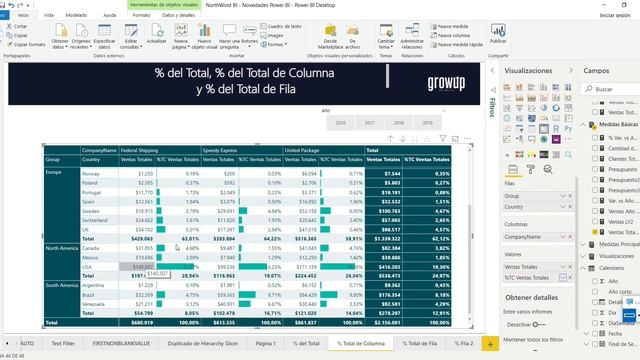The height and width of the screenshot is (360, 640).
Task: Open the Format paint-roller tab
Action: pyautogui.click(x=531, y=169)
